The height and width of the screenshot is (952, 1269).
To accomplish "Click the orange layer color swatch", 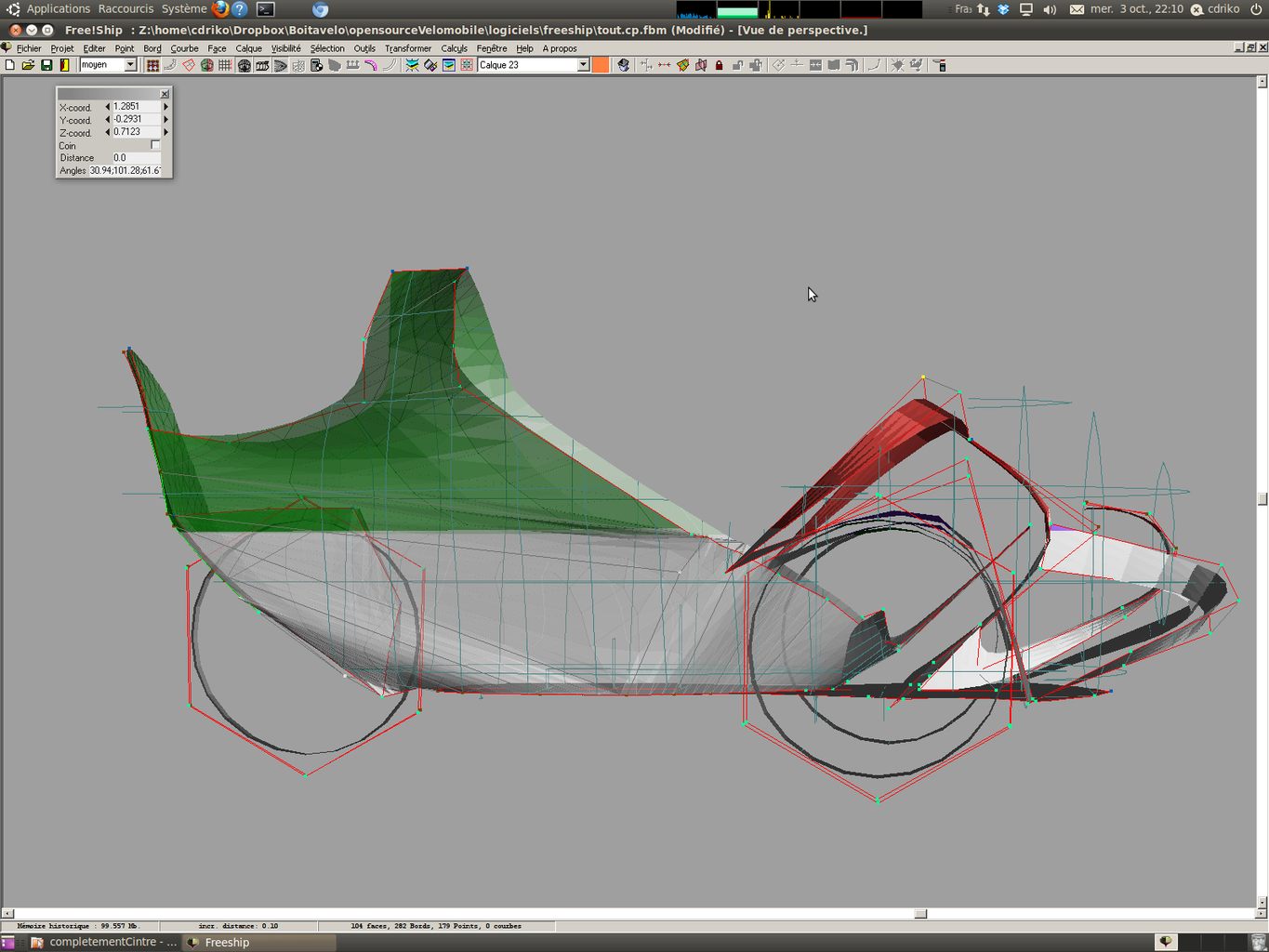I will pyautogui.click(x=601, y=65).
